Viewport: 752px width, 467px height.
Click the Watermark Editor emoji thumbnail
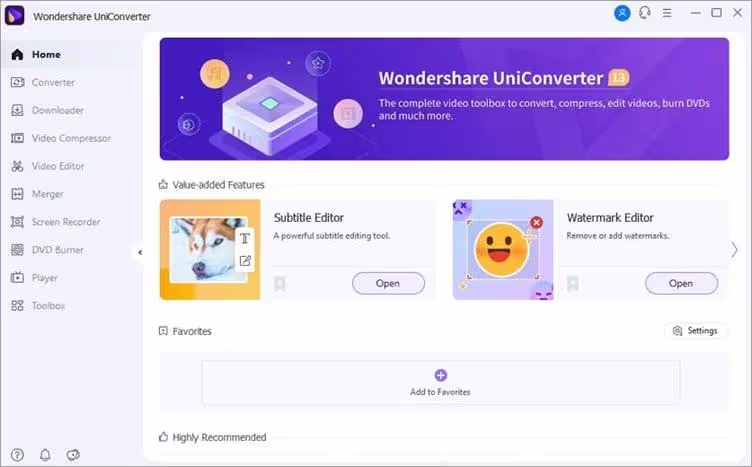(x=503, y=250)
